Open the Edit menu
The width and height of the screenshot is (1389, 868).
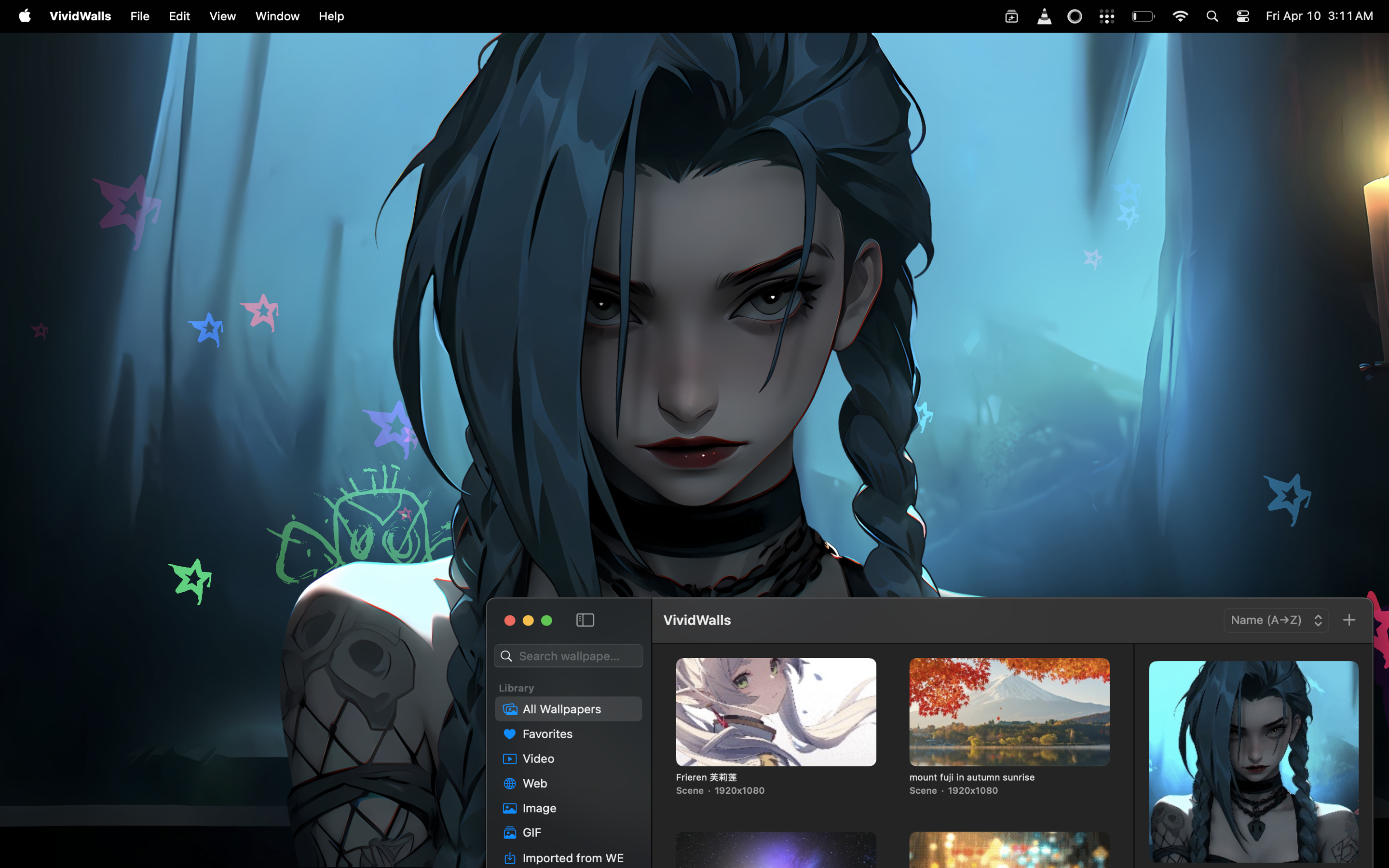[179, 16]
